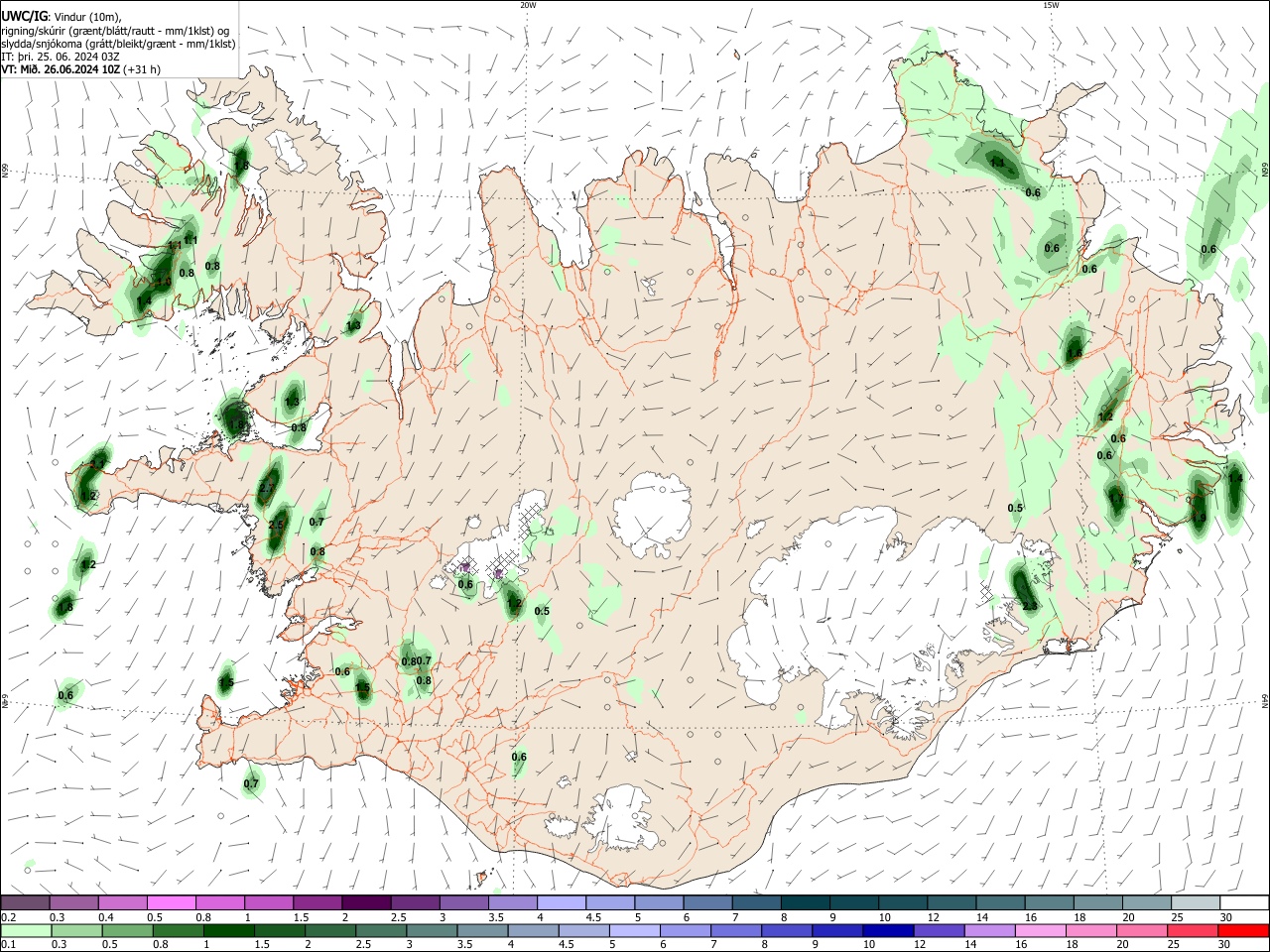
Task: Select the white upper legend swatch after 30
Action: pyautogui.click(x=1243, y=902)
